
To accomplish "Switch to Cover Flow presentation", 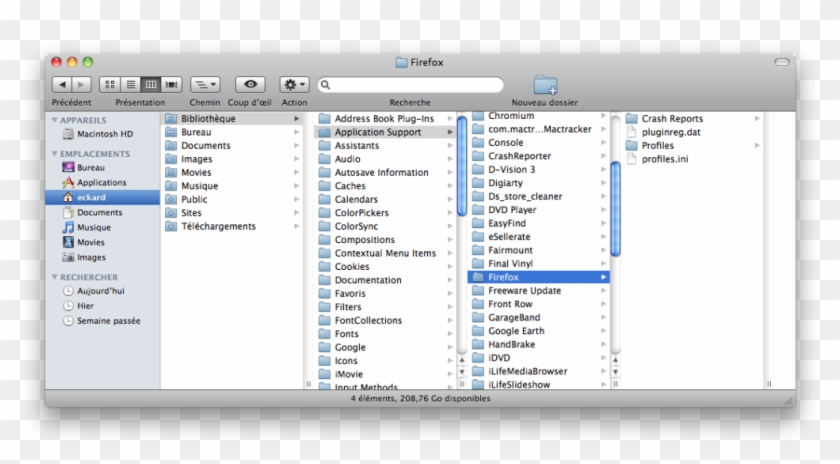I will point(171,85).
